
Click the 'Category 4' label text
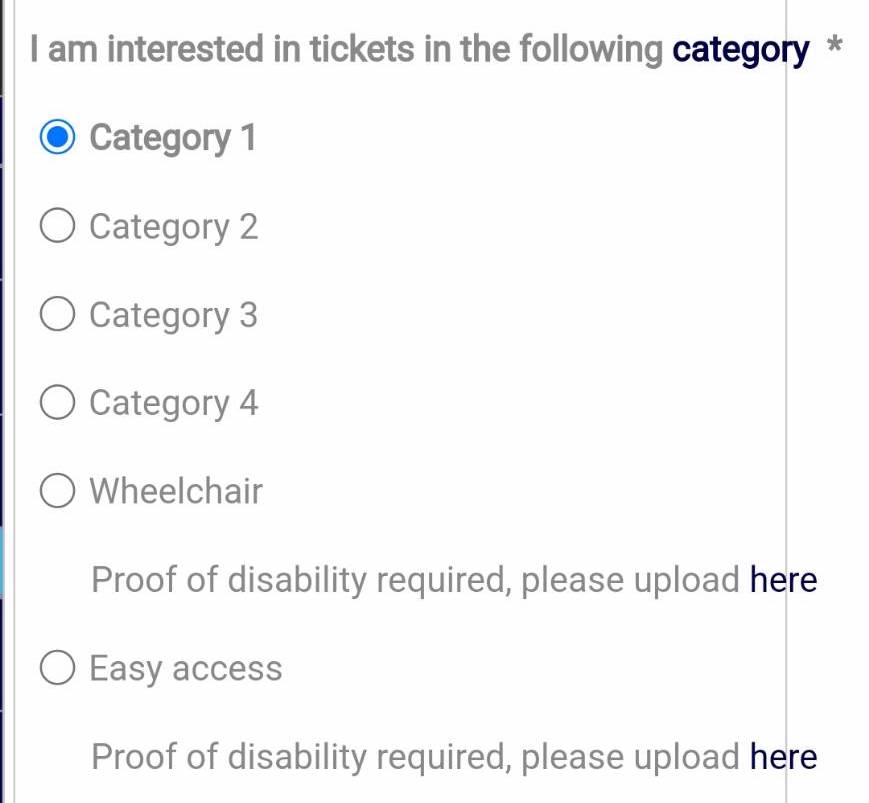click(x=174, y=403)
